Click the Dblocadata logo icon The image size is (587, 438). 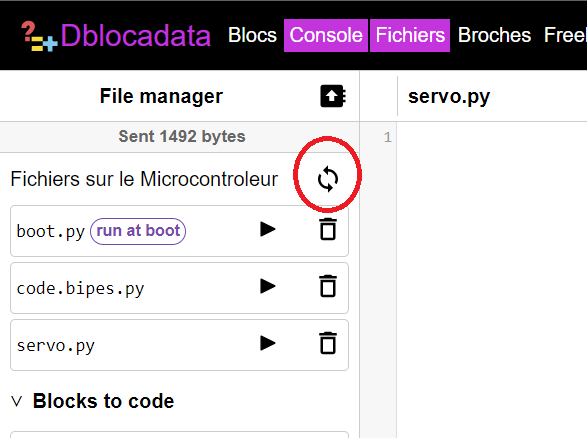(x=39, y=36)
